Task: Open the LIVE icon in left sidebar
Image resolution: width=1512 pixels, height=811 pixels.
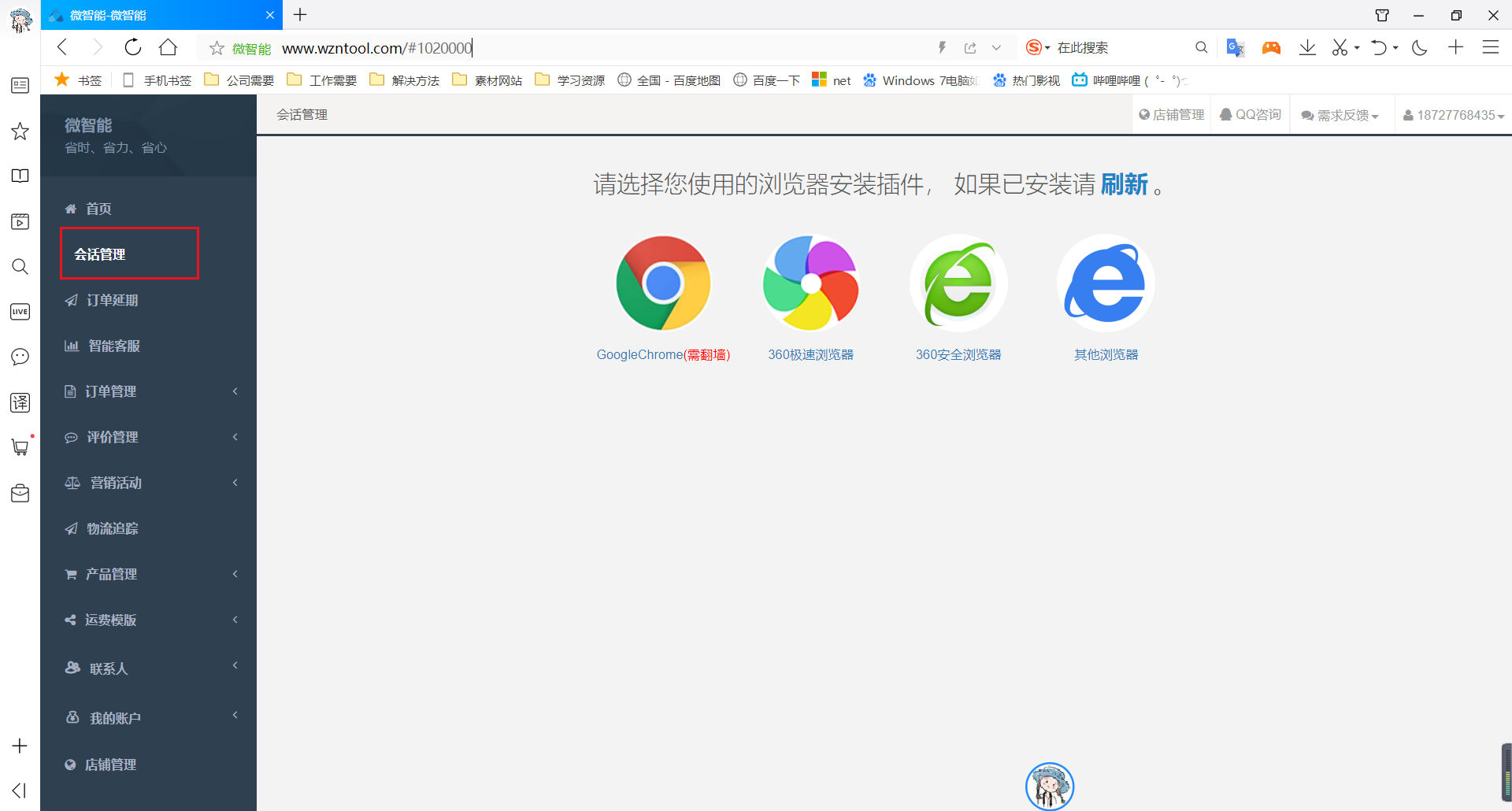Action: tap(20, 312)
